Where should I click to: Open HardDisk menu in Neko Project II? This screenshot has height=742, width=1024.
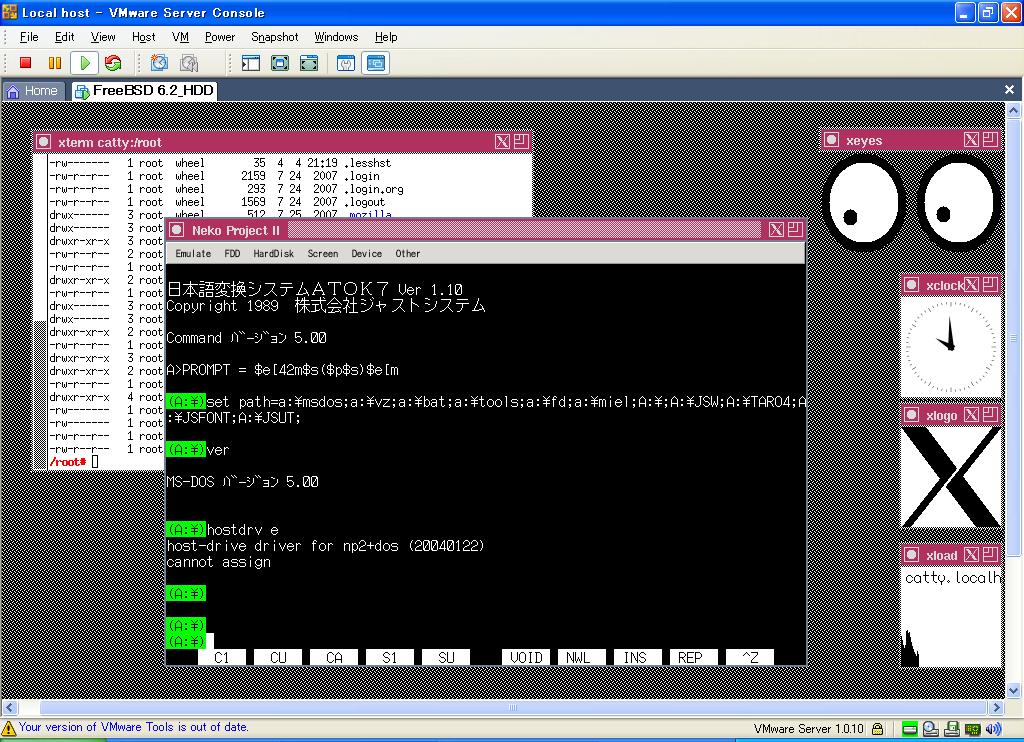[274, 253]
